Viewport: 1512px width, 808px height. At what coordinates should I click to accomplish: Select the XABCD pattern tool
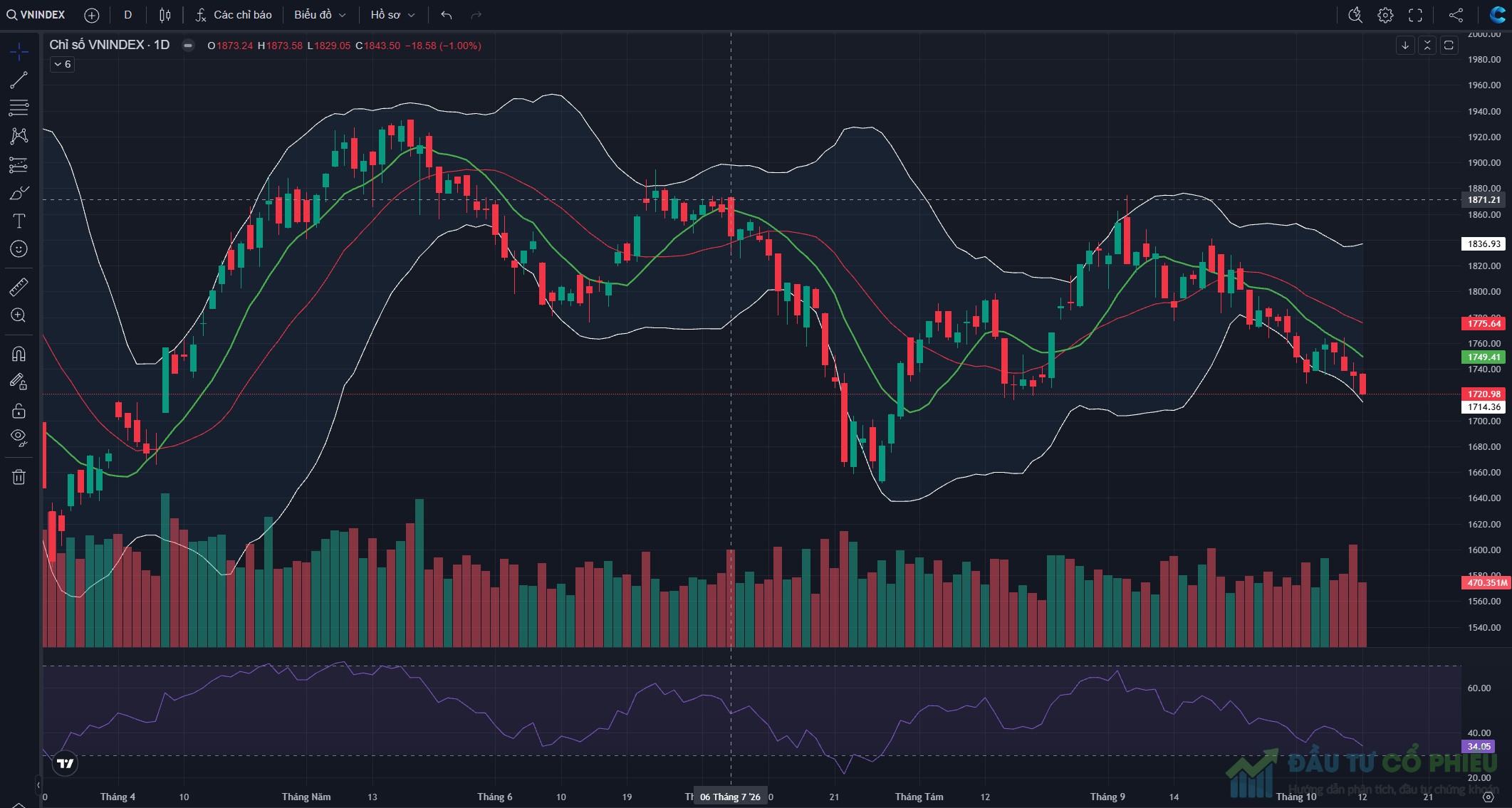coord(19,136)
